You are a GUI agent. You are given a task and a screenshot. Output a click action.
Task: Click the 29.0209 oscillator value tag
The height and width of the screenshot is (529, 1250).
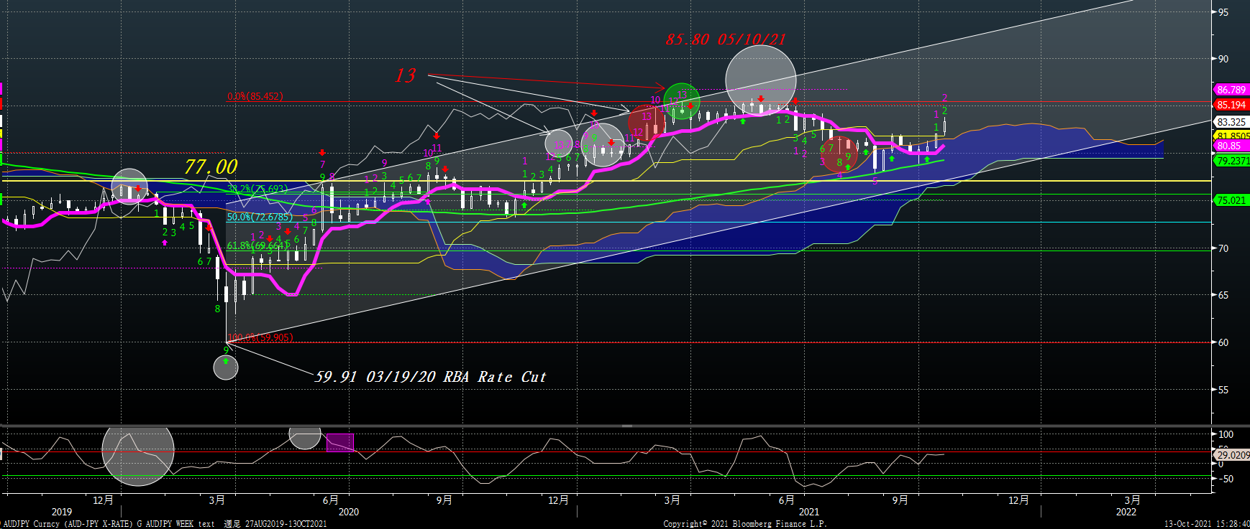(x=1229, y=455)
